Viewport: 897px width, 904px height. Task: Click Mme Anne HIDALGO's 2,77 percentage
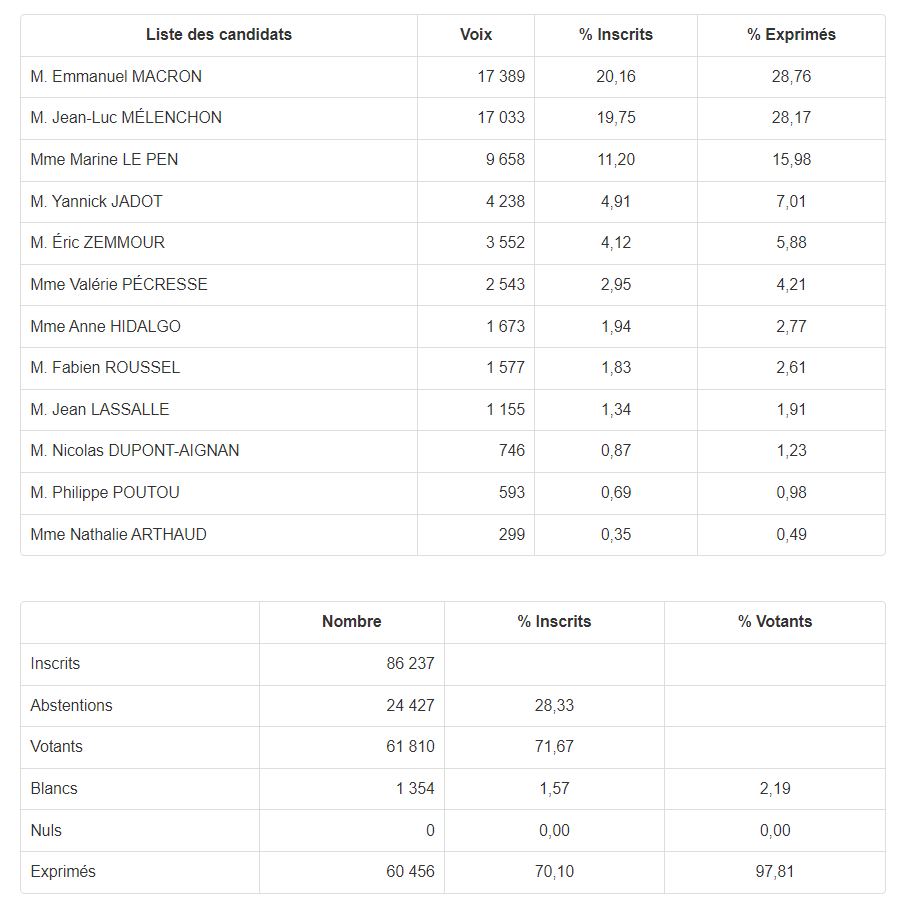pyautogui.click(x=791, y=326)
